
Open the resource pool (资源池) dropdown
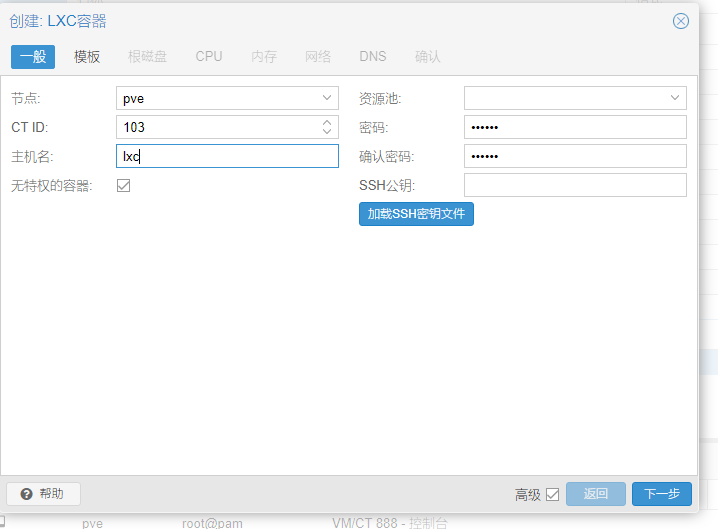[x=675, y=98]
